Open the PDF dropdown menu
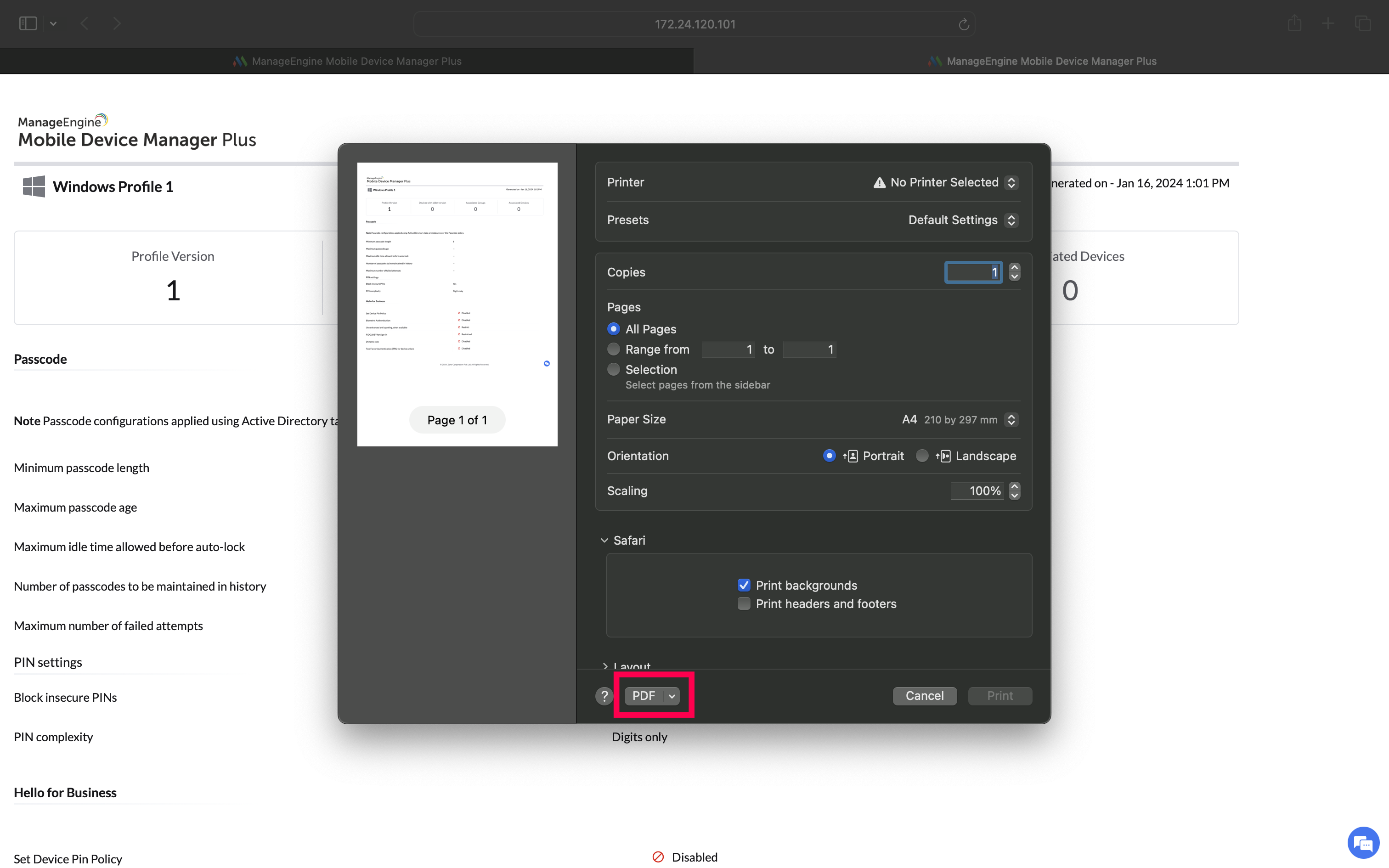Screen dimensions: 1389x868 tap(672, 696)
